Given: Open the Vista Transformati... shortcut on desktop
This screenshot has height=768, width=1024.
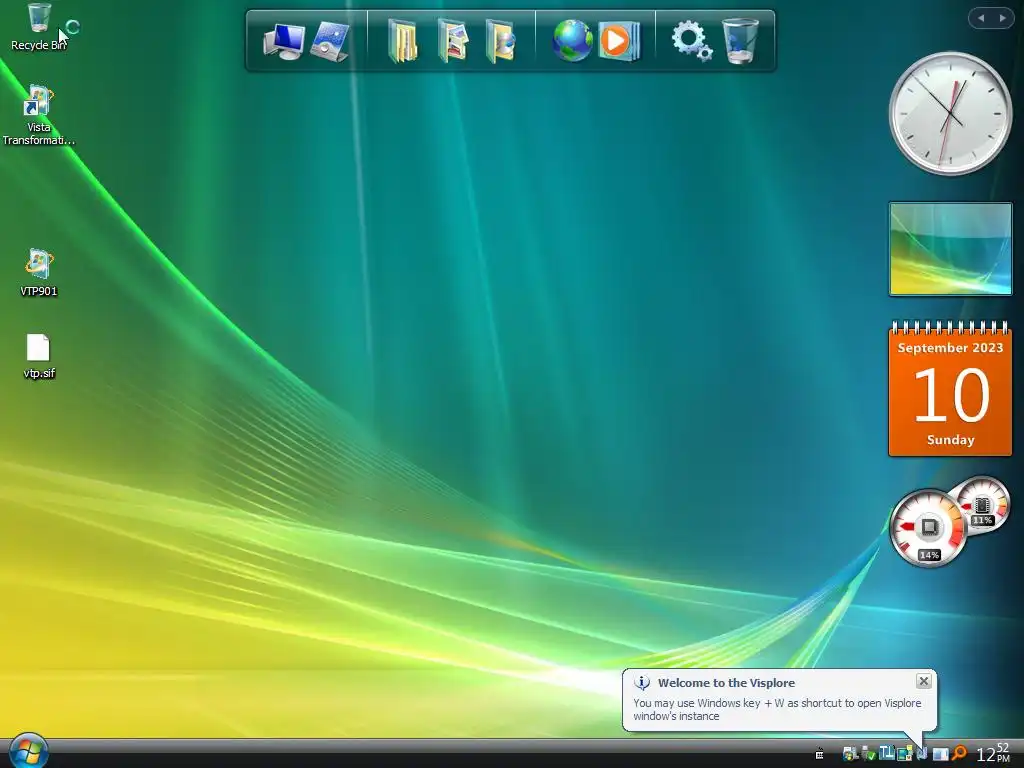Looking at the screenshot, I should click(x=39, y=115).
